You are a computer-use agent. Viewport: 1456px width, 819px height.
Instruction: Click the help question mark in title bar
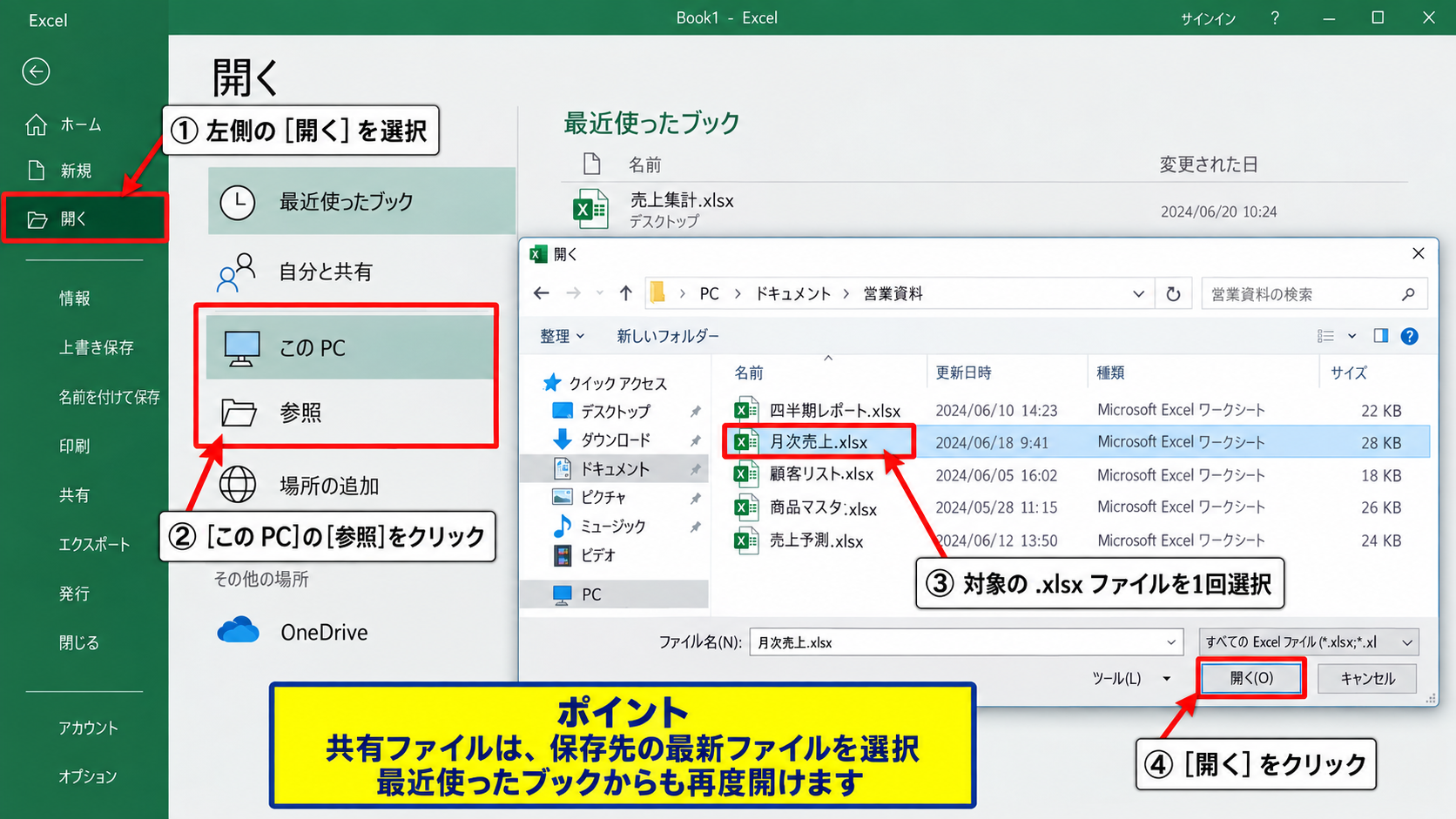pos(1275,17)
